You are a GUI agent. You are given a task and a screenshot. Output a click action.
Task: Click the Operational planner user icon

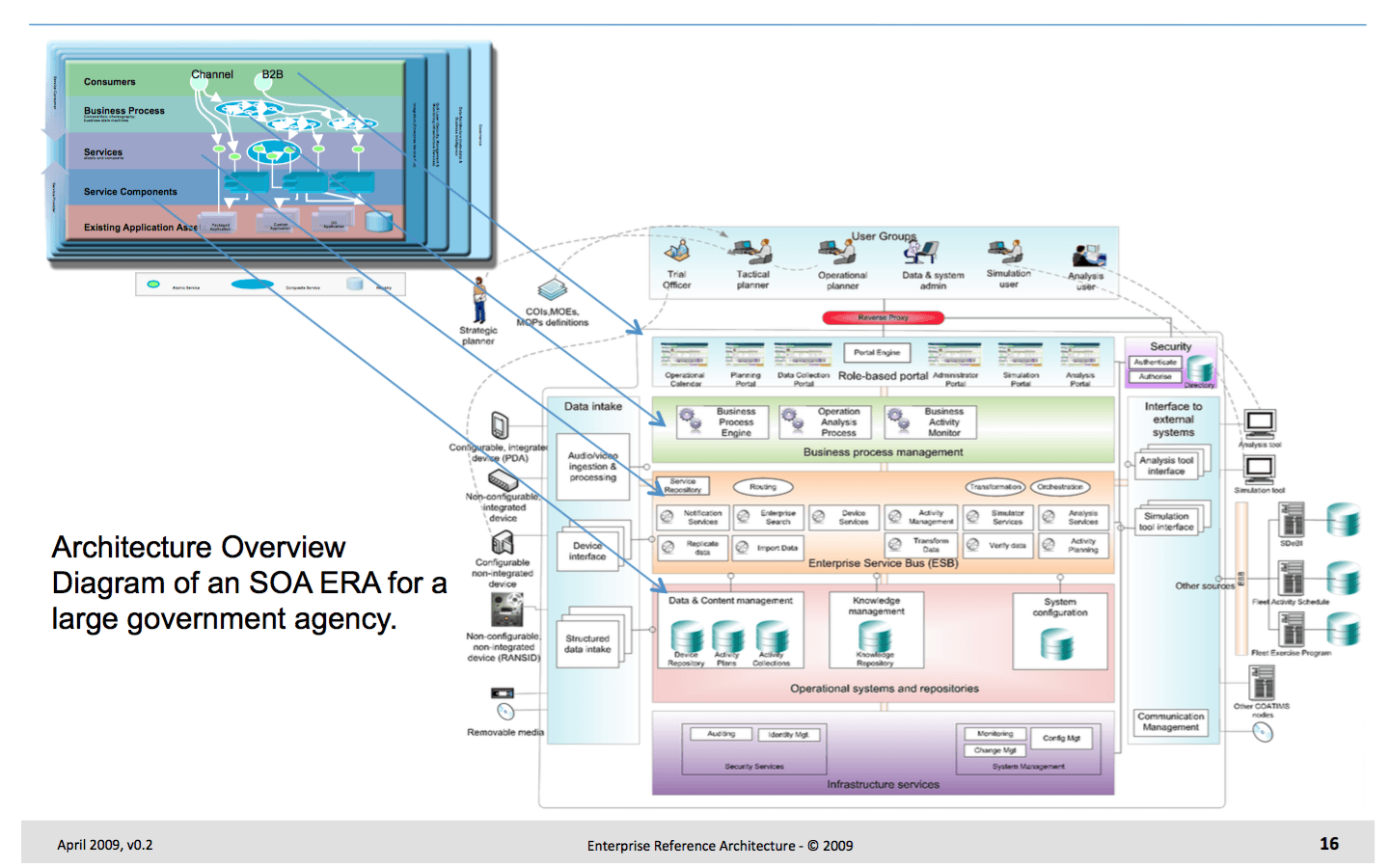pos(837,252)
